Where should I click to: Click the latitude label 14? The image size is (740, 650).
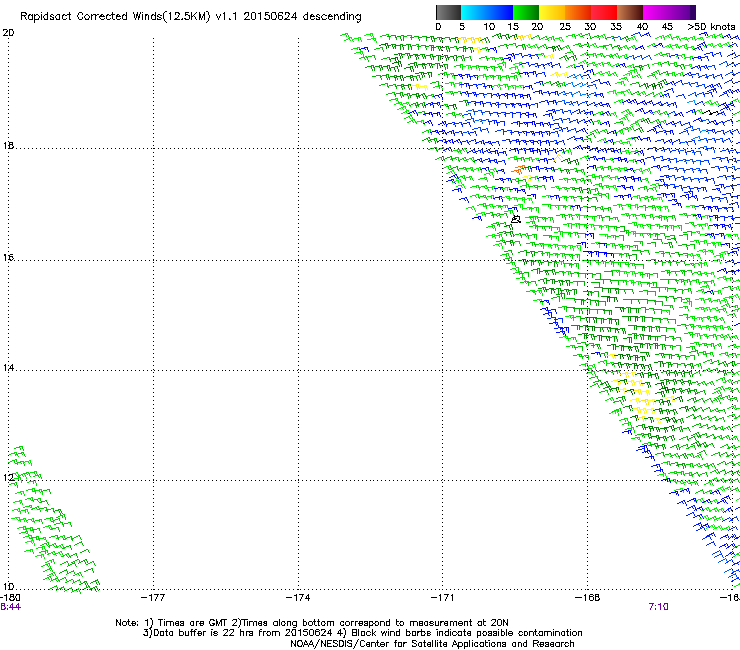click(8, 368)
